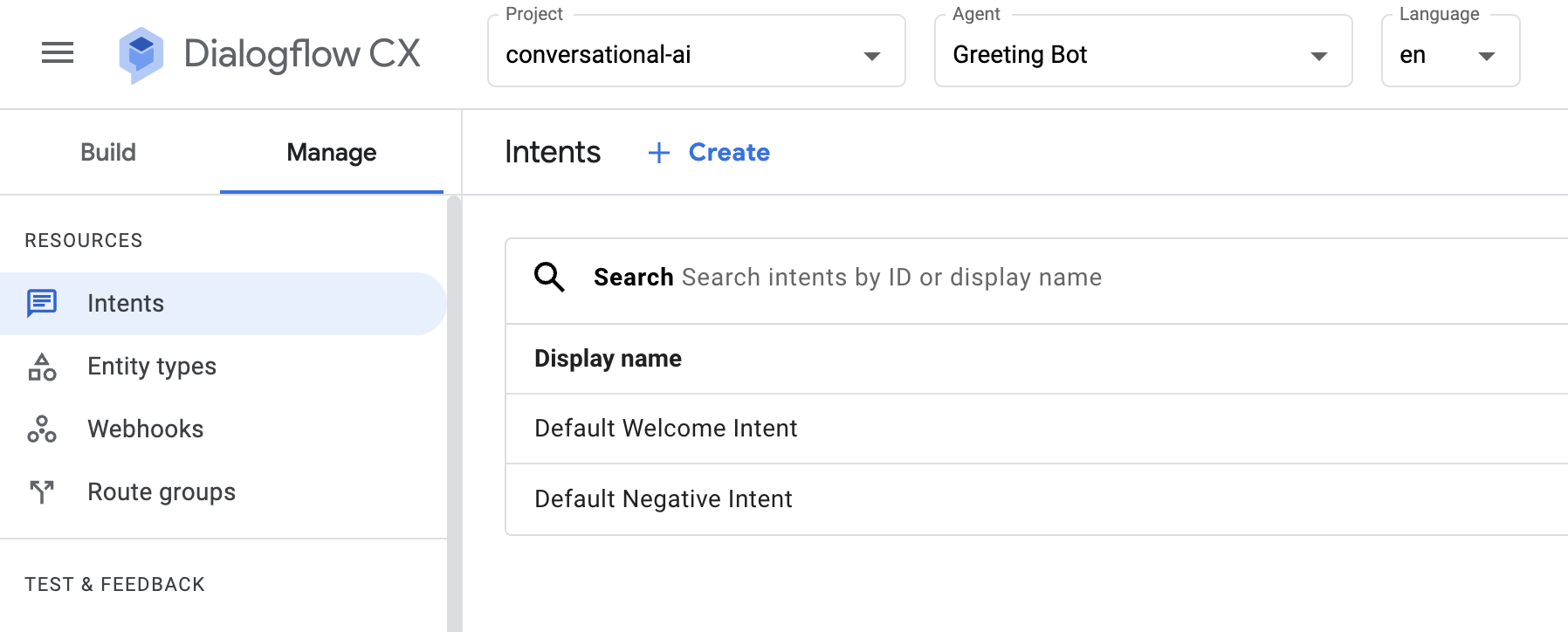Click the Display name column header
Image resolution: width=1568 pixels, height=632 pixels.
click(x=608, y=359)
